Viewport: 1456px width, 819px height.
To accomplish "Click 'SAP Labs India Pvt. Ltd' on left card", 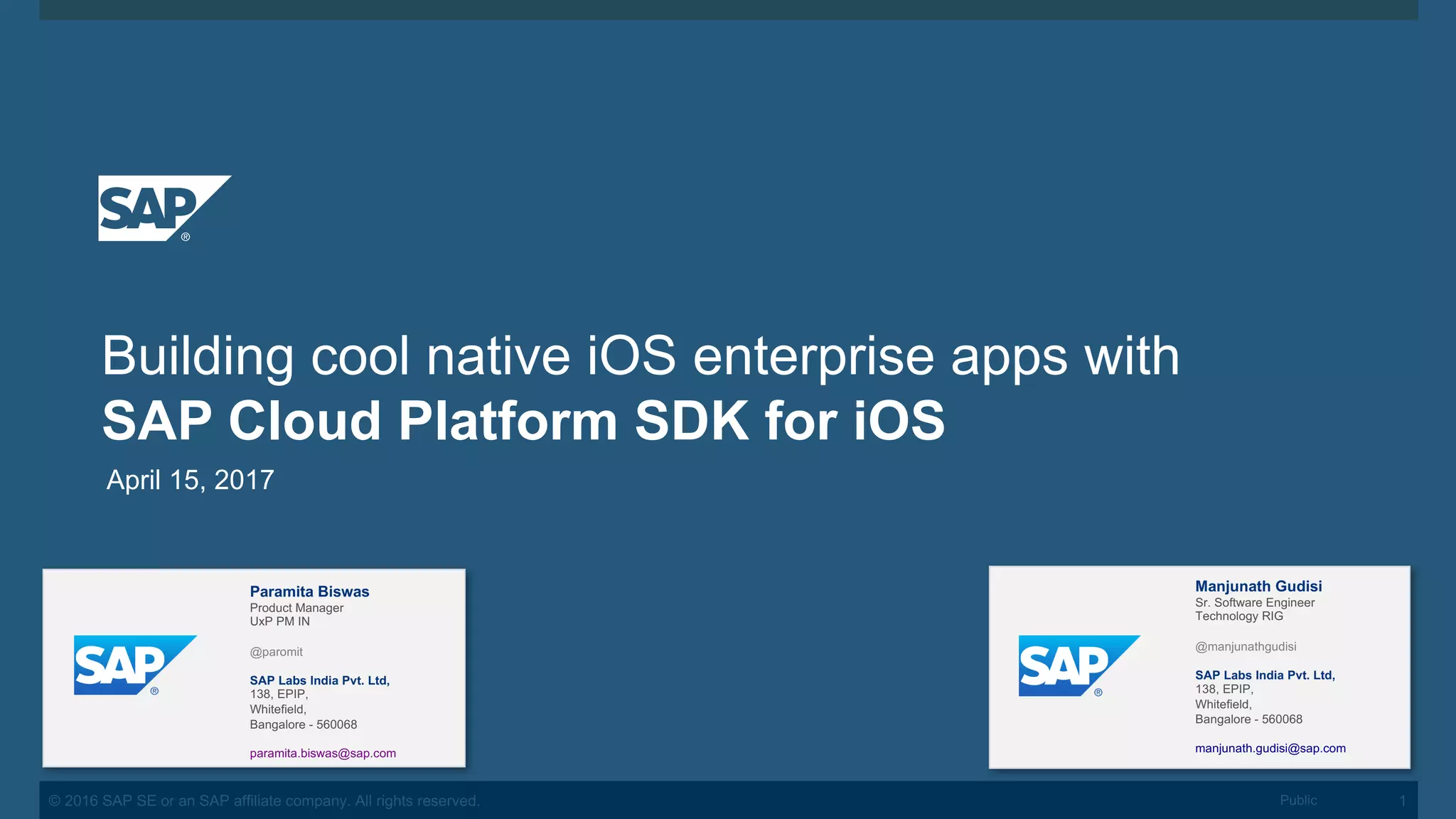I will tap(319, 680).
